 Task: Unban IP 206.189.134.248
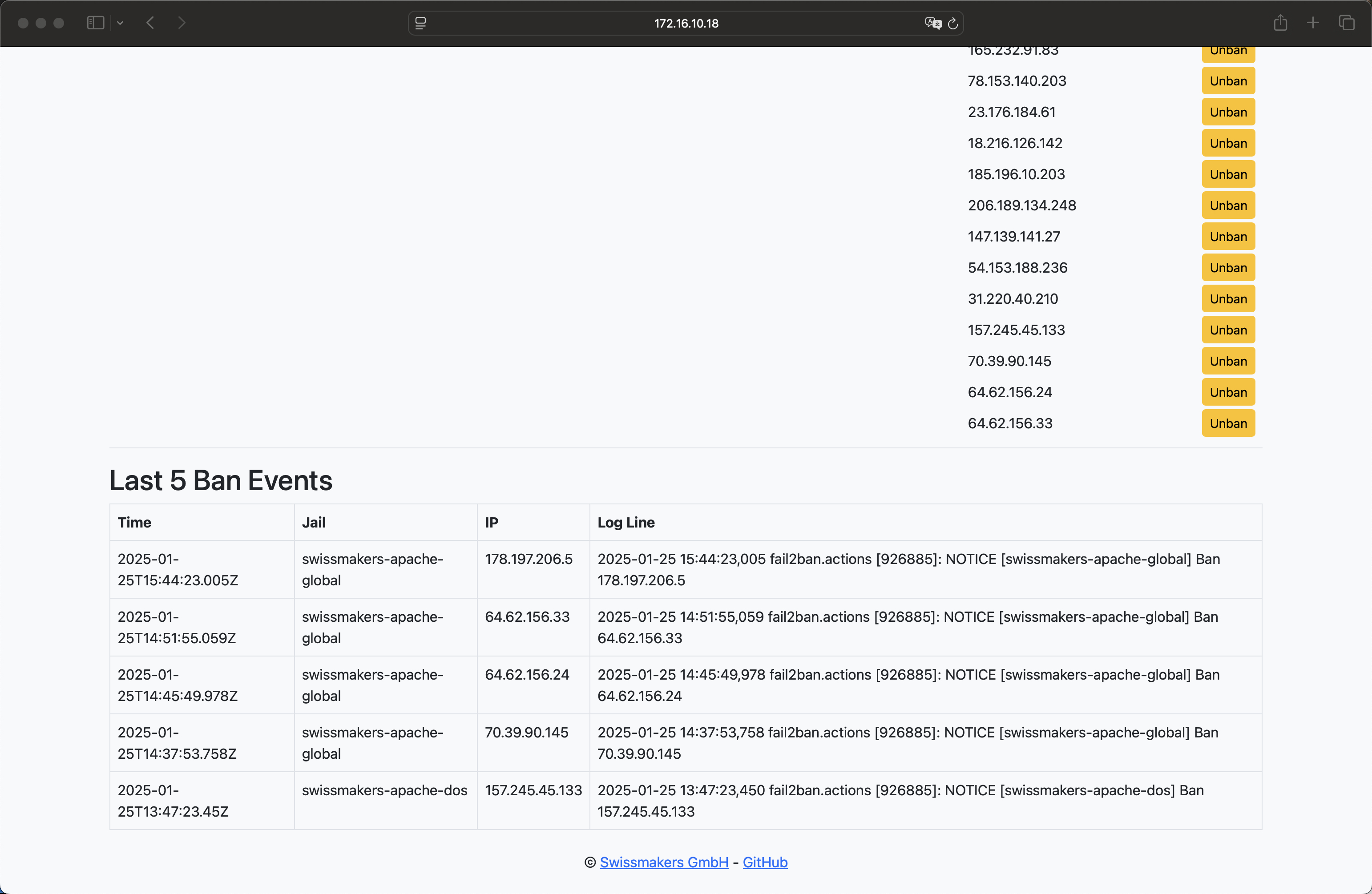[1228, 205]
